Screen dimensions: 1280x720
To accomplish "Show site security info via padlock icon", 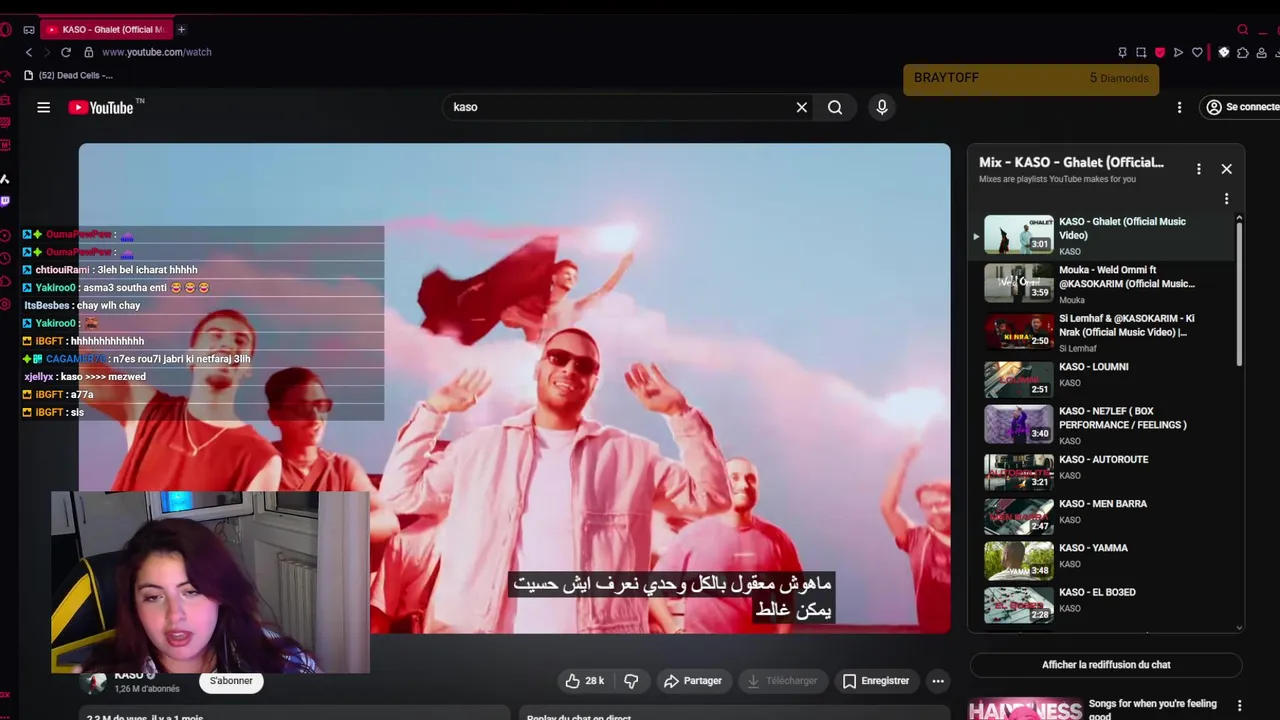I will [88, 52].
